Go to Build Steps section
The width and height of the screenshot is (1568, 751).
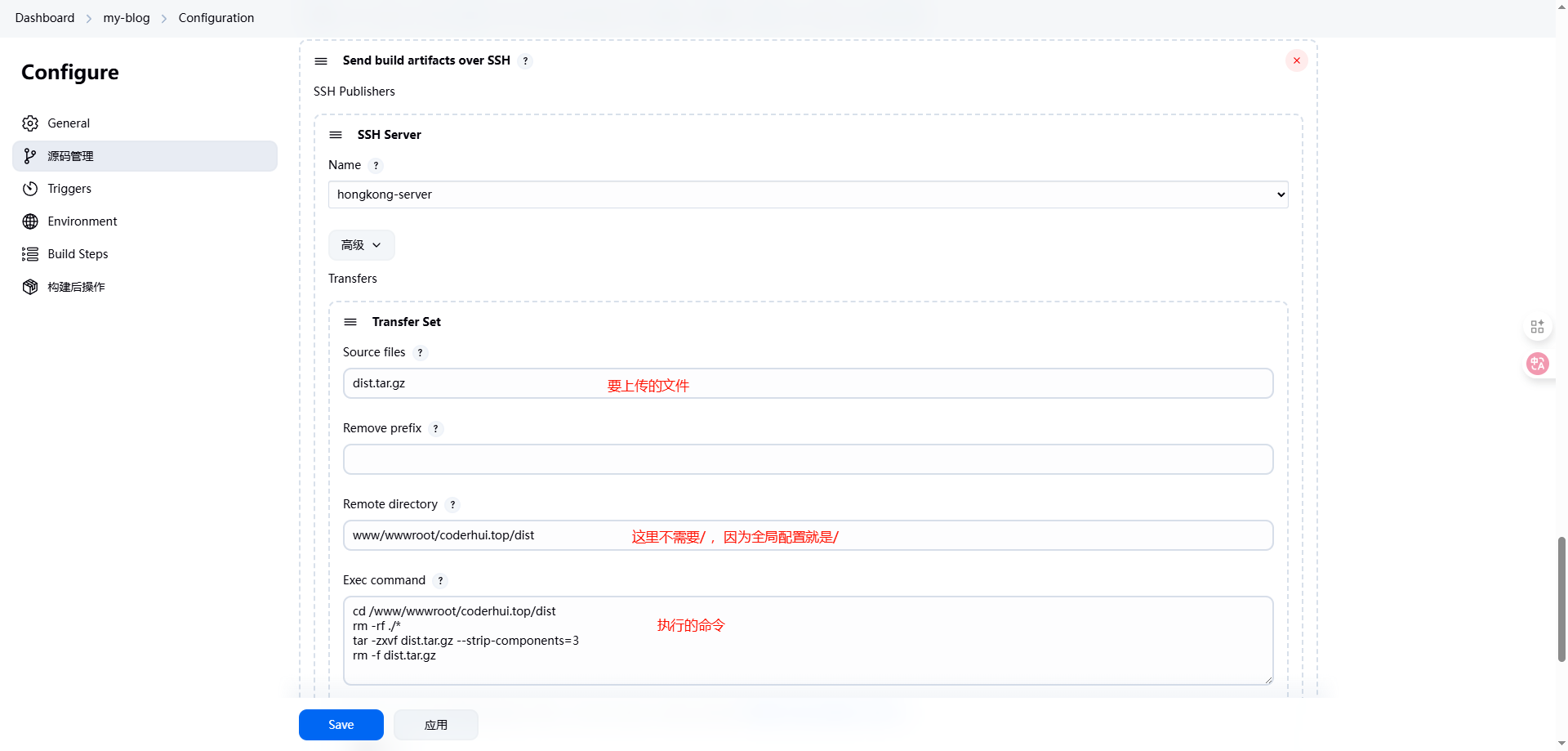coord(78,254)
